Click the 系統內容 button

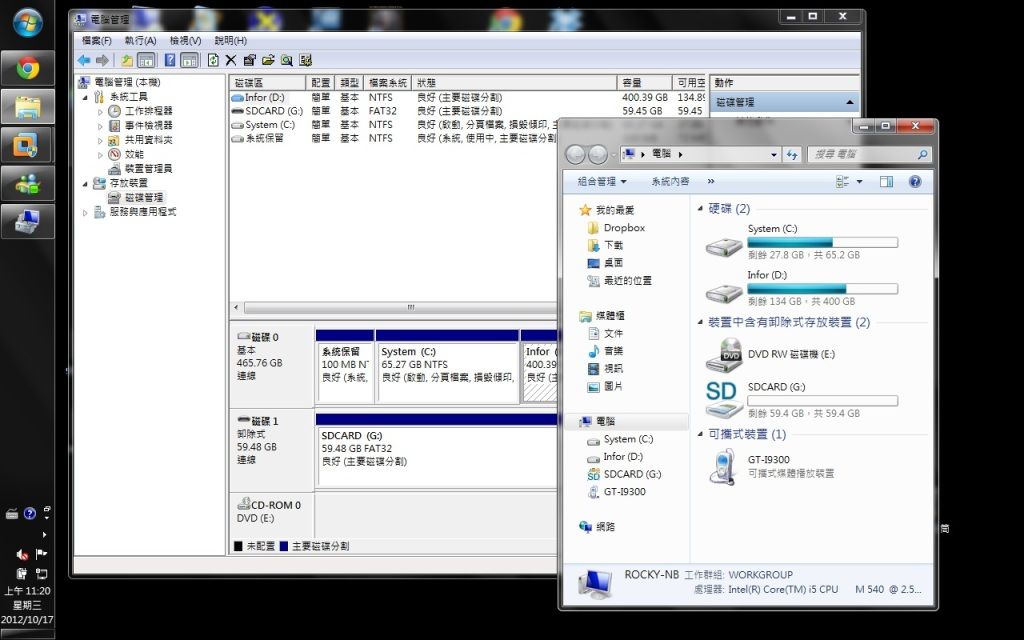click(x=670, y=182)
